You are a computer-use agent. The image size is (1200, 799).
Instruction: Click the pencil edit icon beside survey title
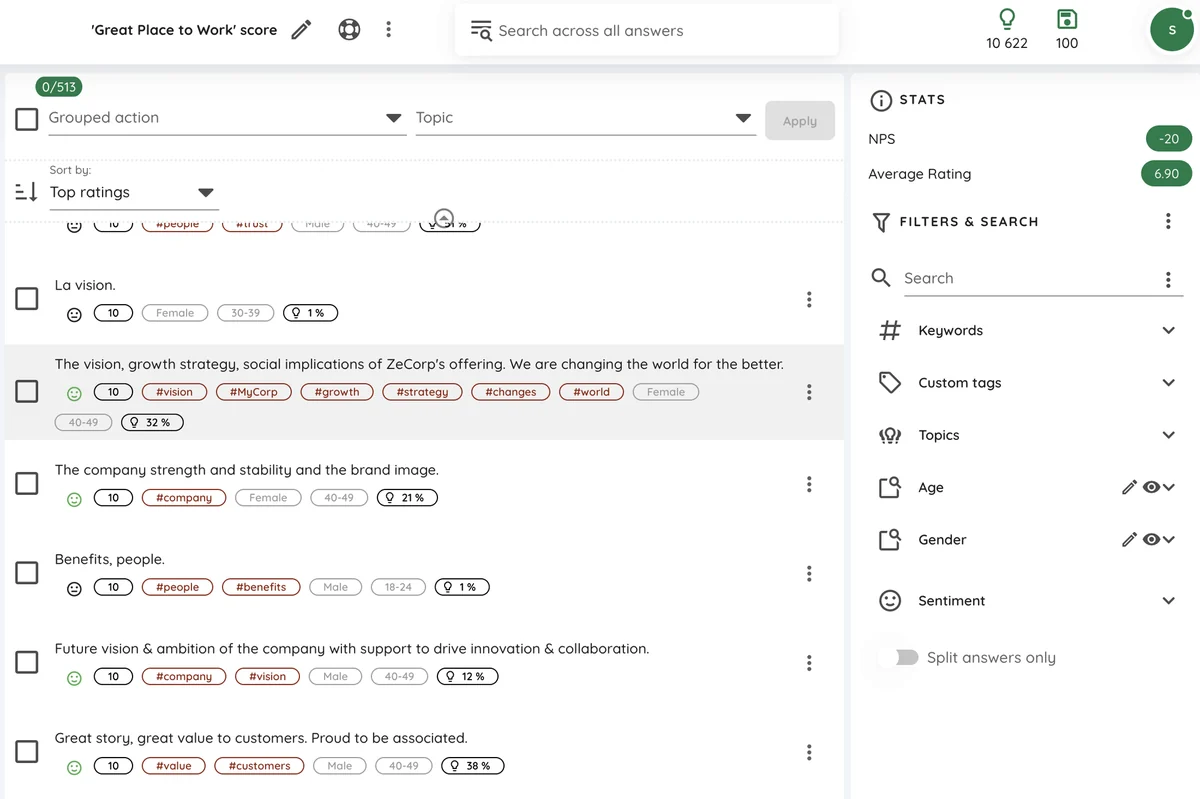click(x=301, y=30)
